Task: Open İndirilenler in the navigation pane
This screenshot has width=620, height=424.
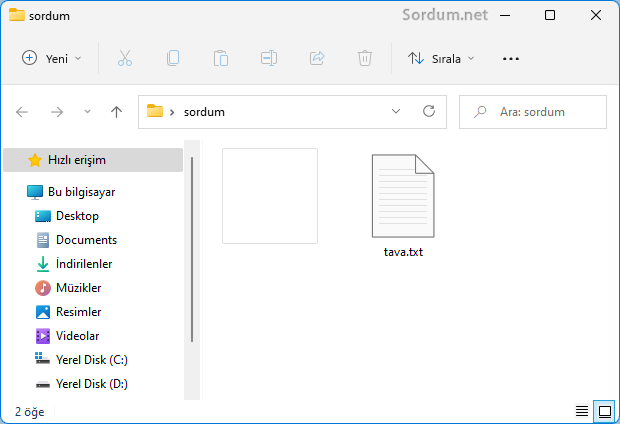Action: [x=83, y=264]
